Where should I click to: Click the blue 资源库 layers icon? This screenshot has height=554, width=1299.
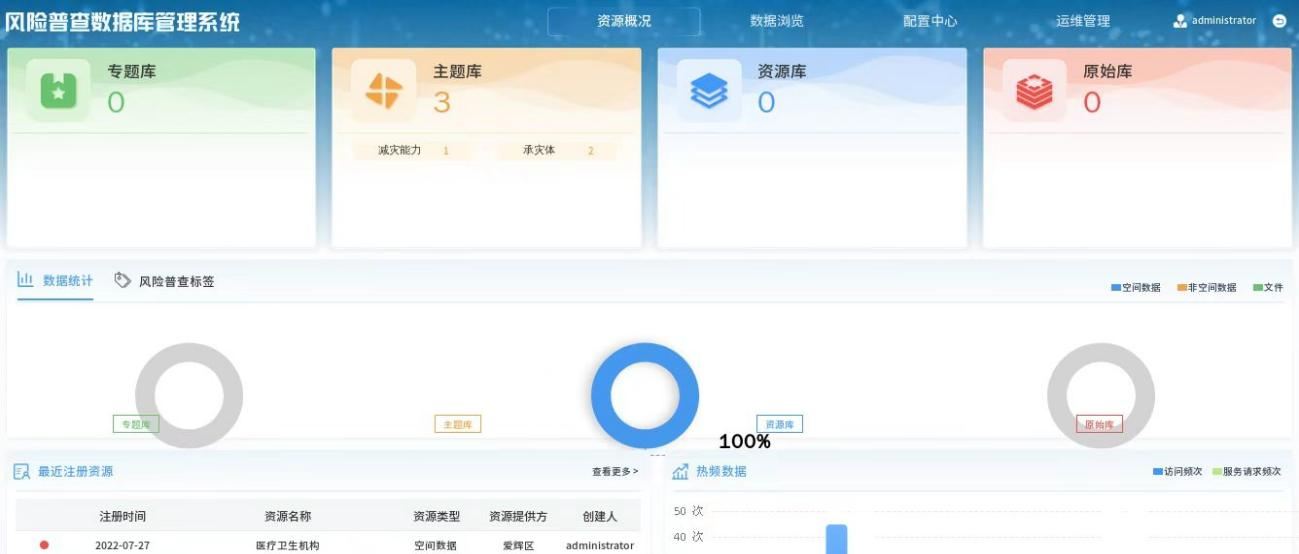[x=709, y=91]
